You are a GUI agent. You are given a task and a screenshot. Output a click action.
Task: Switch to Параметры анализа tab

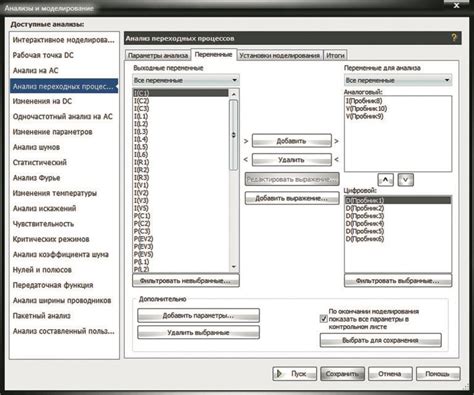[x=158, y=56]
